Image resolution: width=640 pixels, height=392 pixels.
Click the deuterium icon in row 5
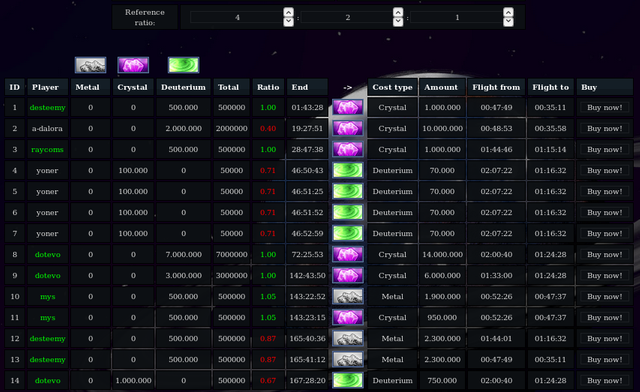coord(347,192)
